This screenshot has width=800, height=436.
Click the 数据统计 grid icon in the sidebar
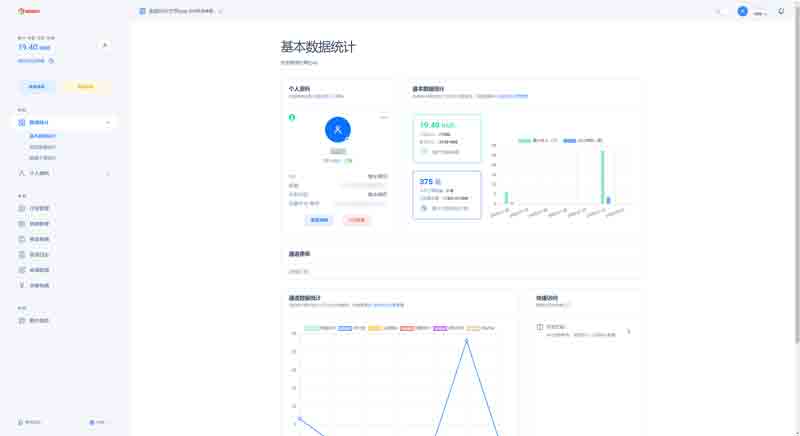(x=22, y=122)
